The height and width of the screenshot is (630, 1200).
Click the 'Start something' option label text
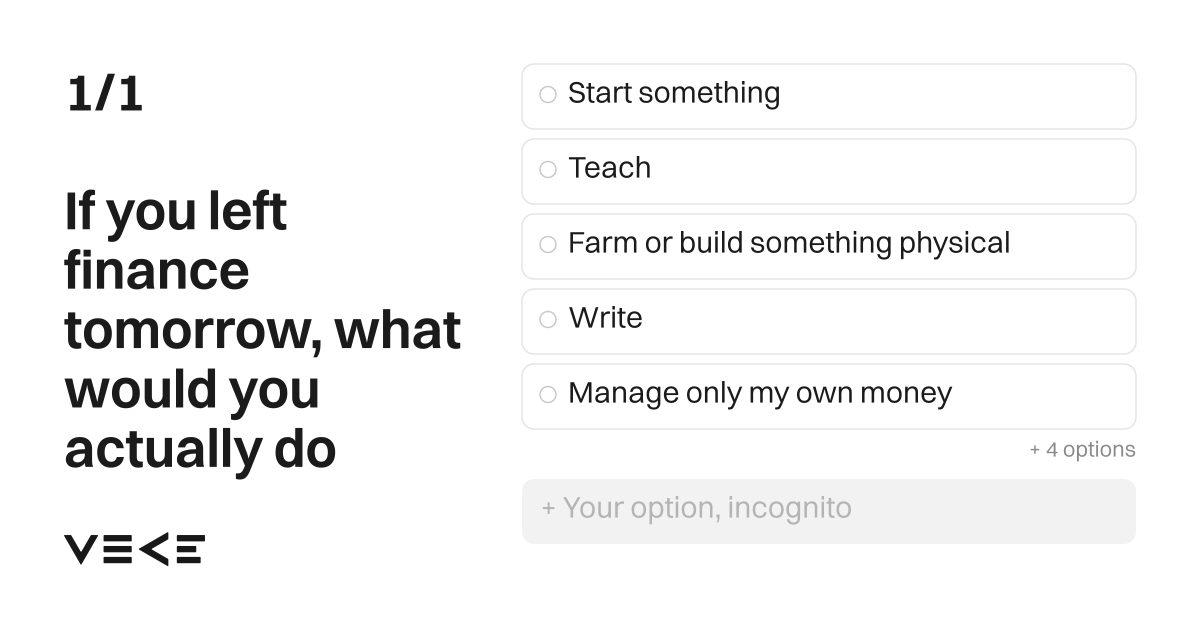[674, 94]
